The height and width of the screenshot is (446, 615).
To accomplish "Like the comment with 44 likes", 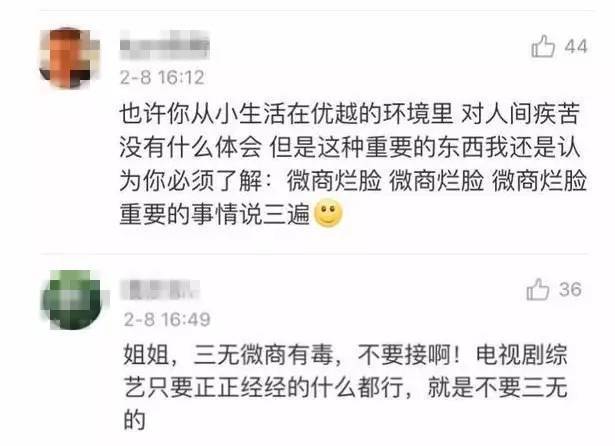I will click(x=543, y=46).
